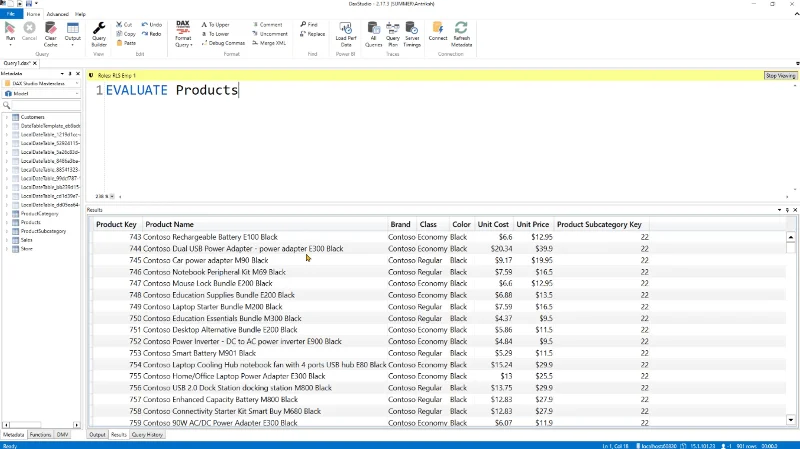The width and height of the screenshot is (800, 449).
Task: Stop viewing as role with Stop Viewing
Action: point(780,76)
